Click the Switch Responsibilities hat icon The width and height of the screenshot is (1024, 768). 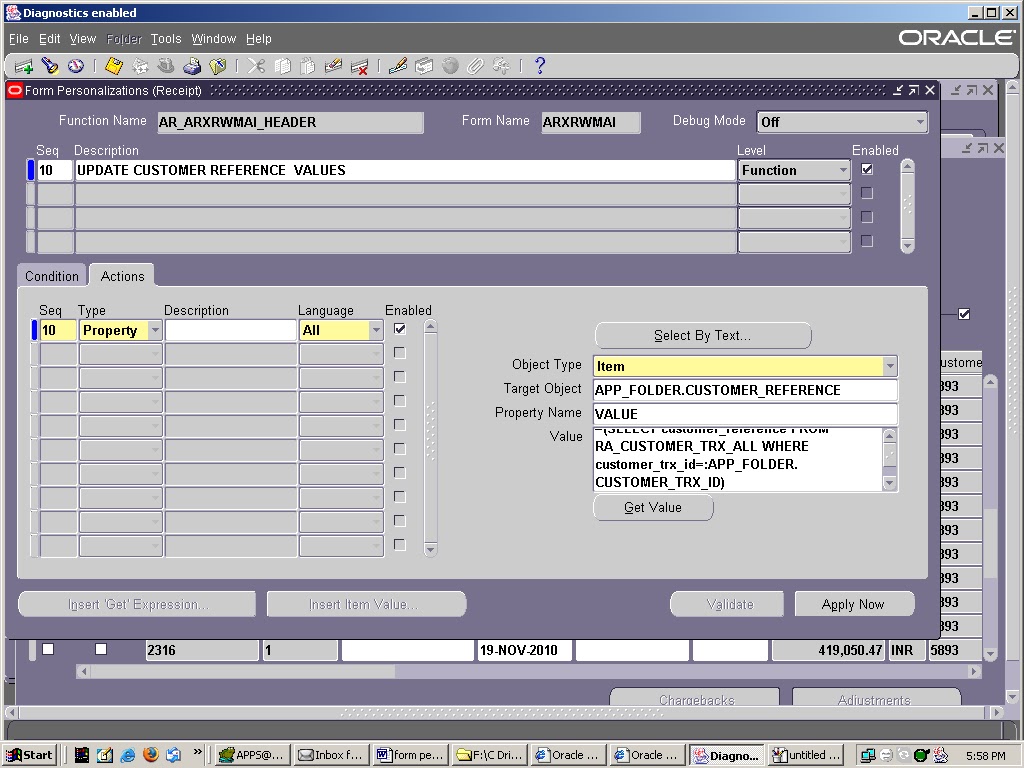166,66
